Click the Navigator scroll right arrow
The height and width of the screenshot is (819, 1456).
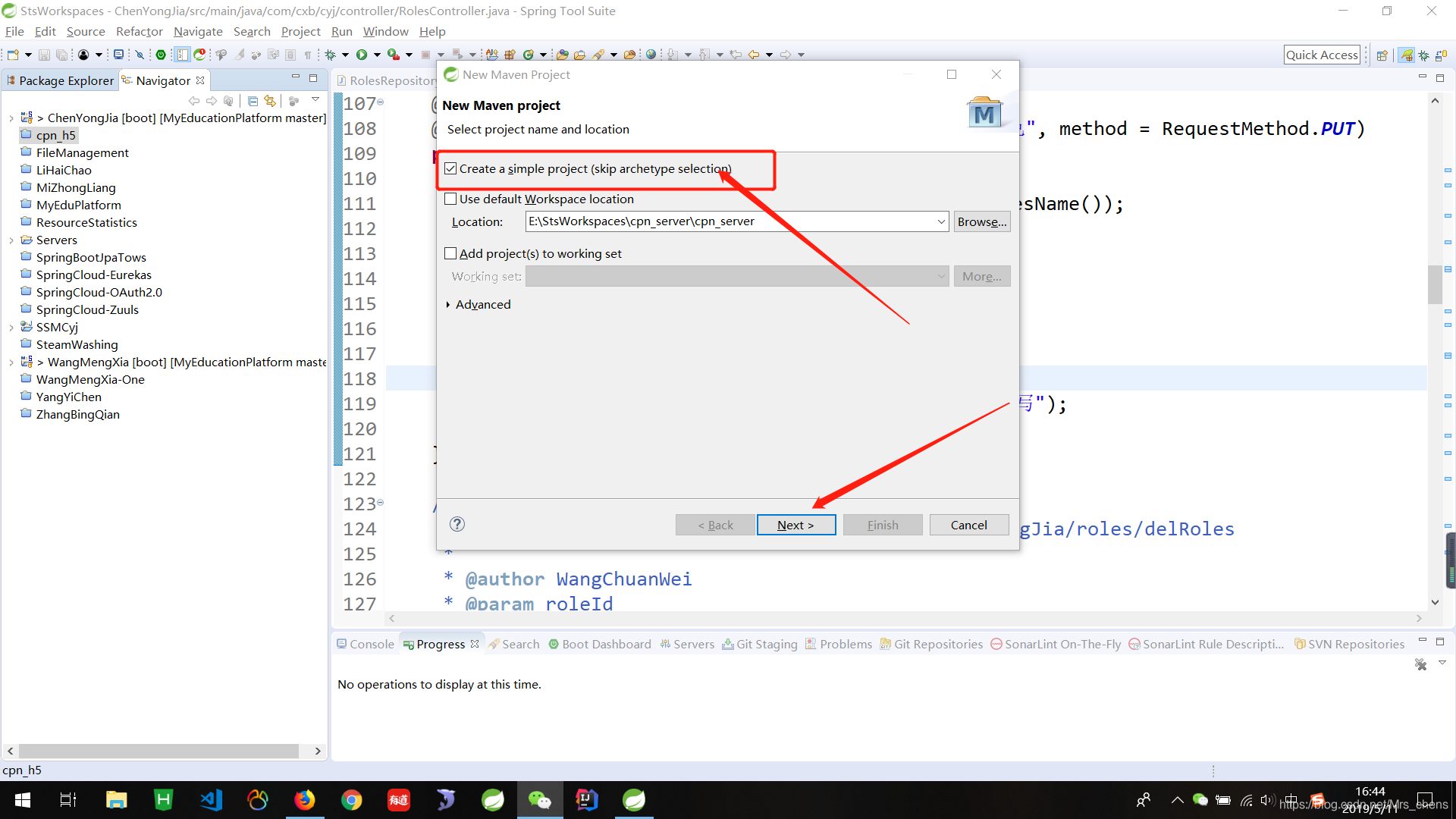318,751
